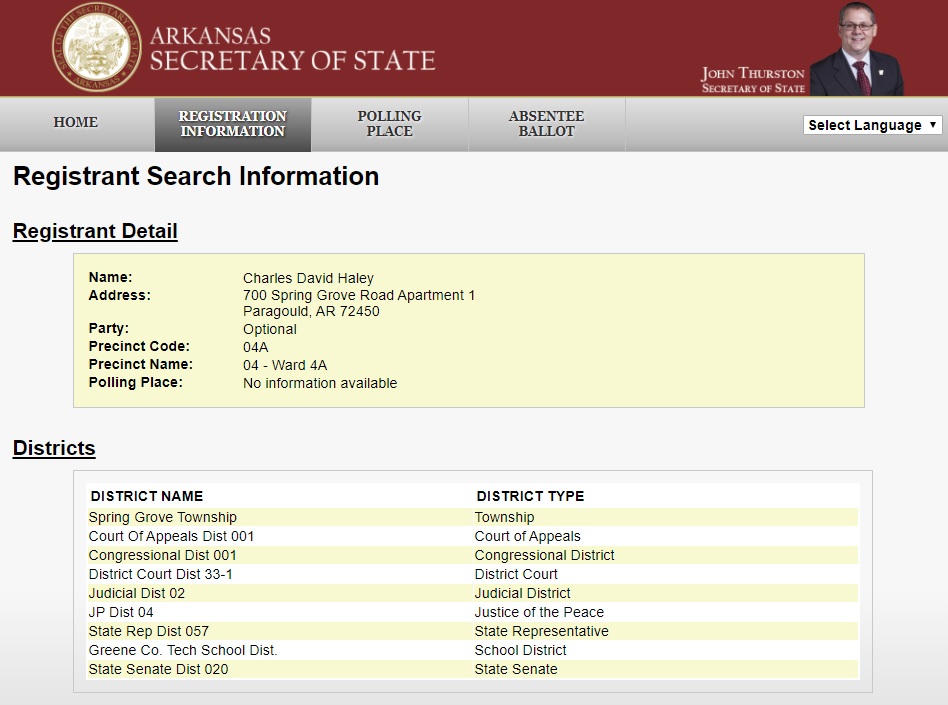Click the Polling Place: field label
The width and height of the screenshot is (948, 705).
[135, 382]
